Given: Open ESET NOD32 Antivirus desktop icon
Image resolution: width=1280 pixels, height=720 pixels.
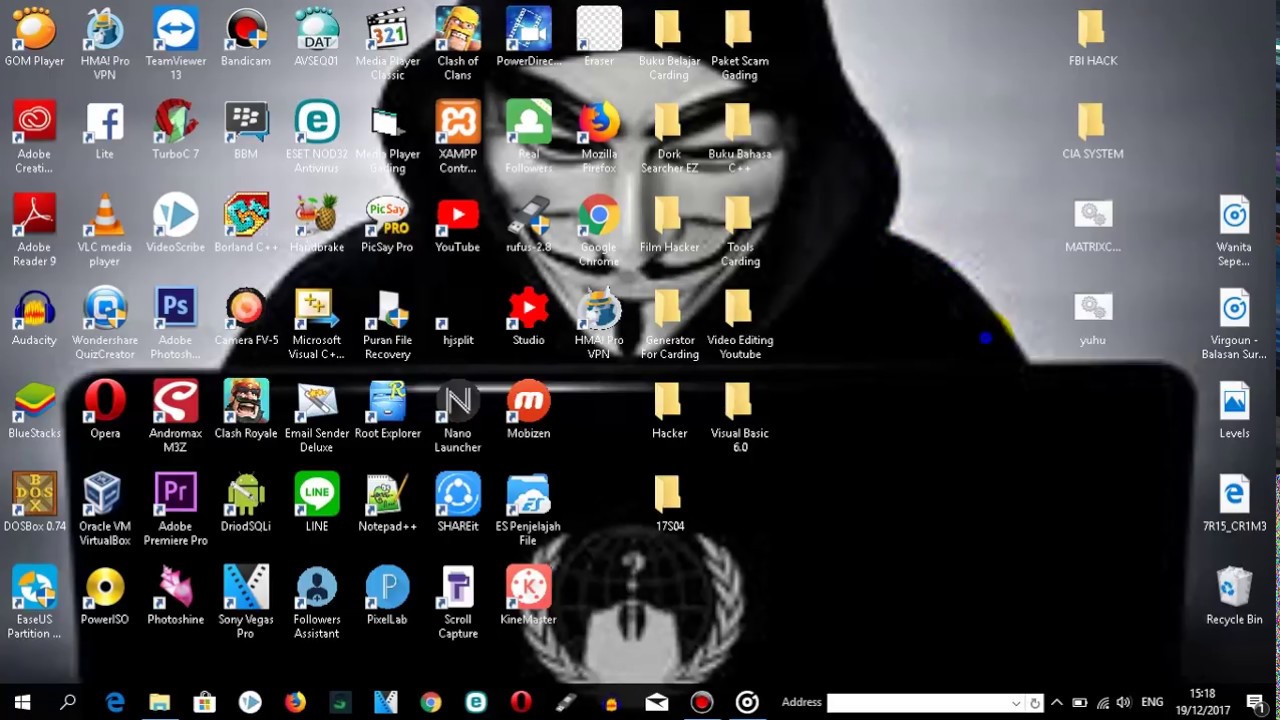Looking at the screenshot, I should pyautogui.click(x=317, y=137).
